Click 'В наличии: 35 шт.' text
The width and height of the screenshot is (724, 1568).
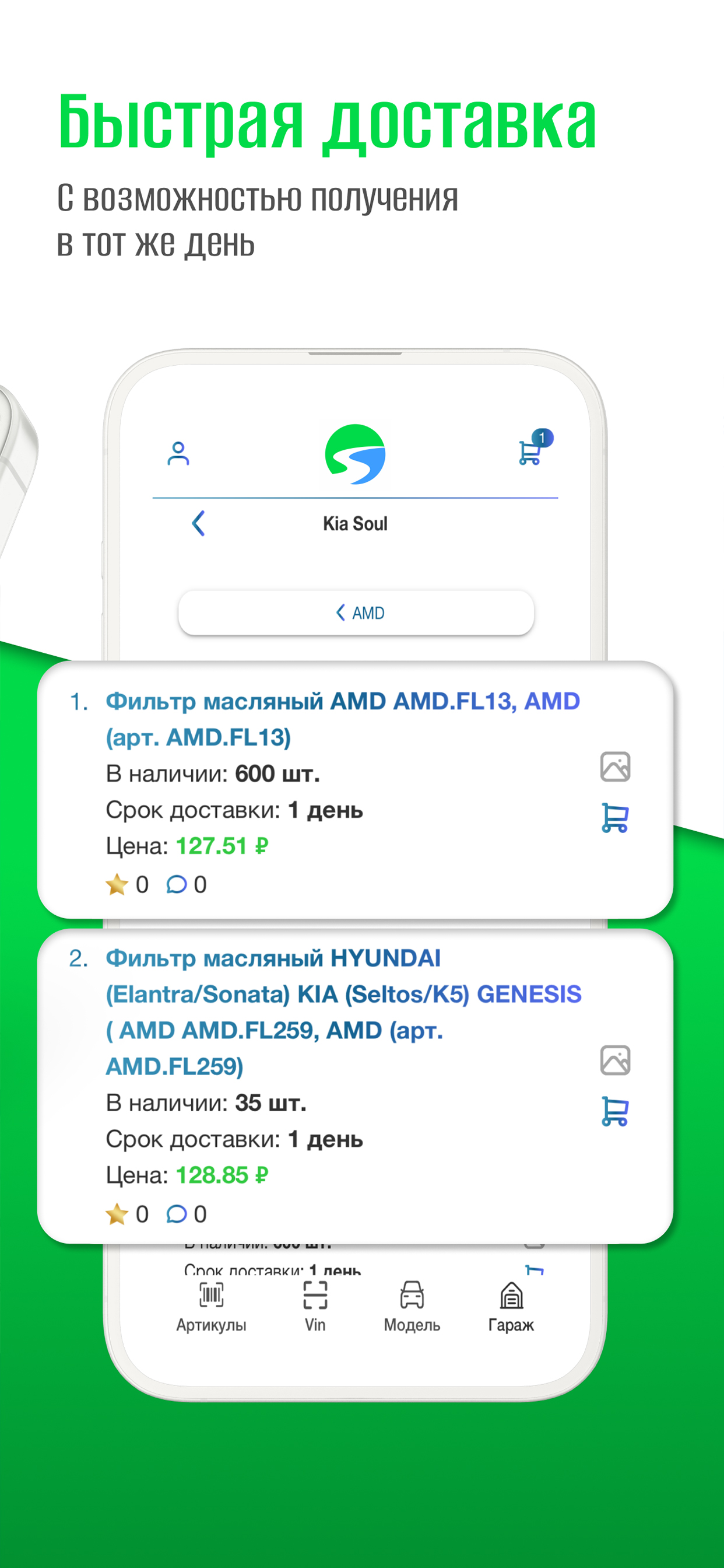tap(206, 1103)
